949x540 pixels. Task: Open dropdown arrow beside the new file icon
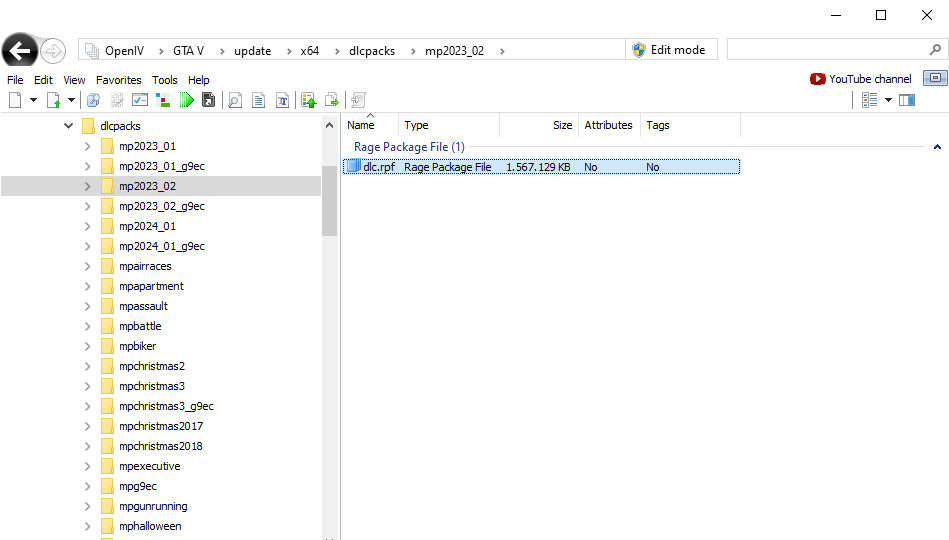[33, 100]
